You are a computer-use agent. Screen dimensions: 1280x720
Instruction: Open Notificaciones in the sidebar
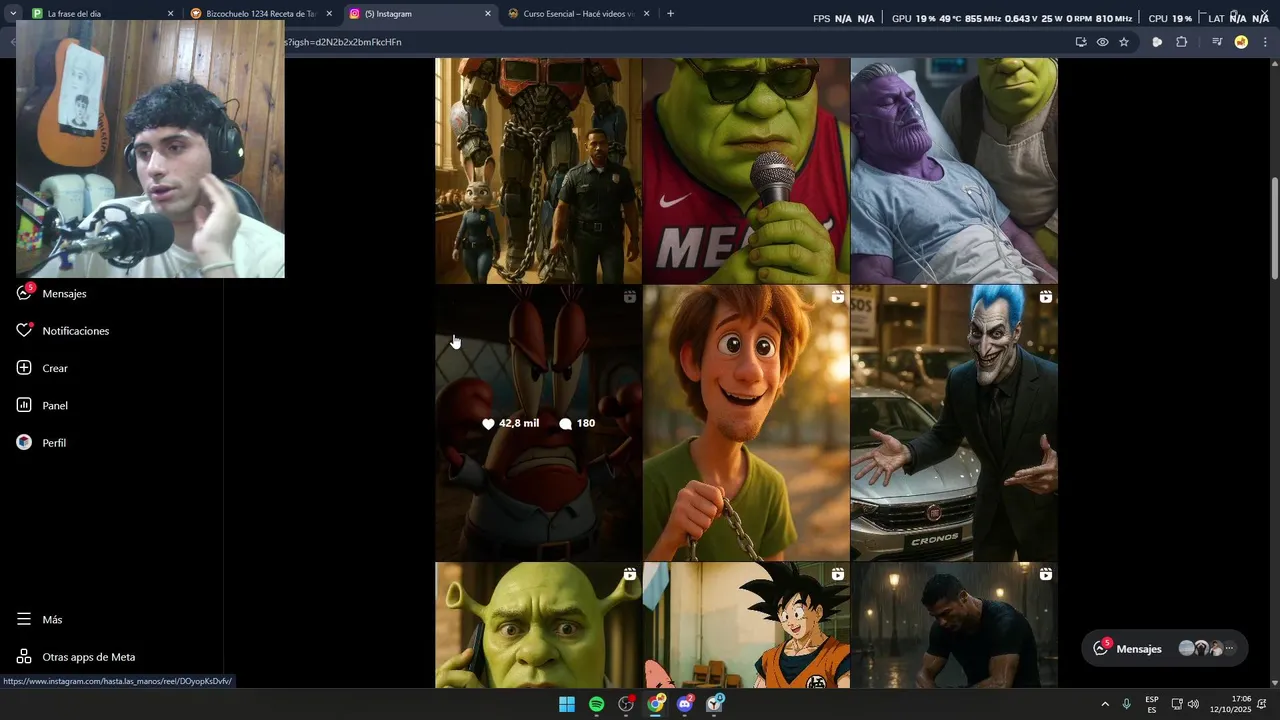coord(76,331)
